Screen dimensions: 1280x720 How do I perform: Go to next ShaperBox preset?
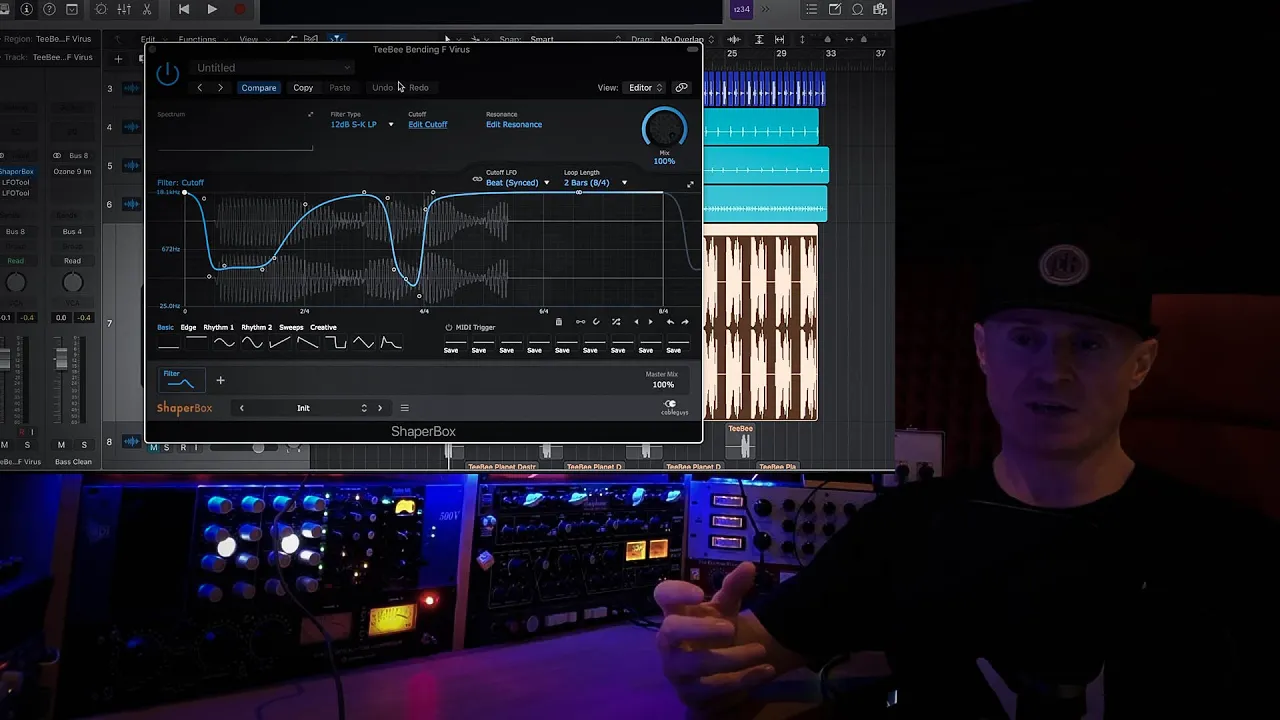coord(380,408)
